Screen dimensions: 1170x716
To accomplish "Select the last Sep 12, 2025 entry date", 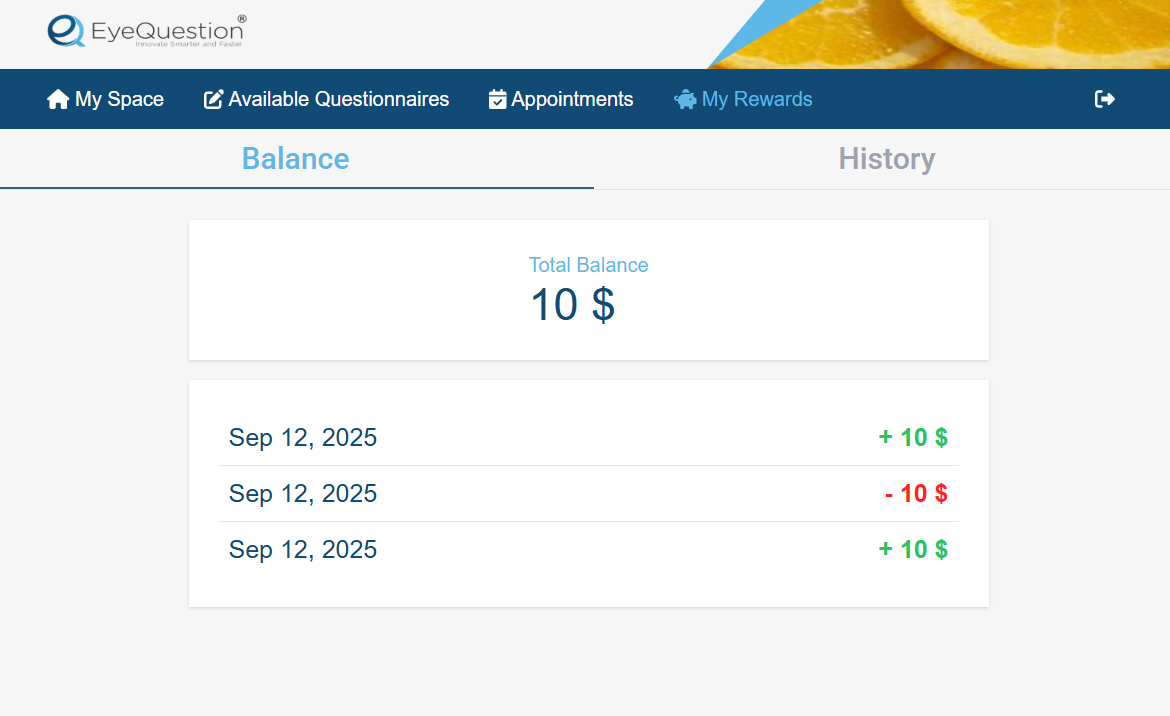I will [303, 549].
